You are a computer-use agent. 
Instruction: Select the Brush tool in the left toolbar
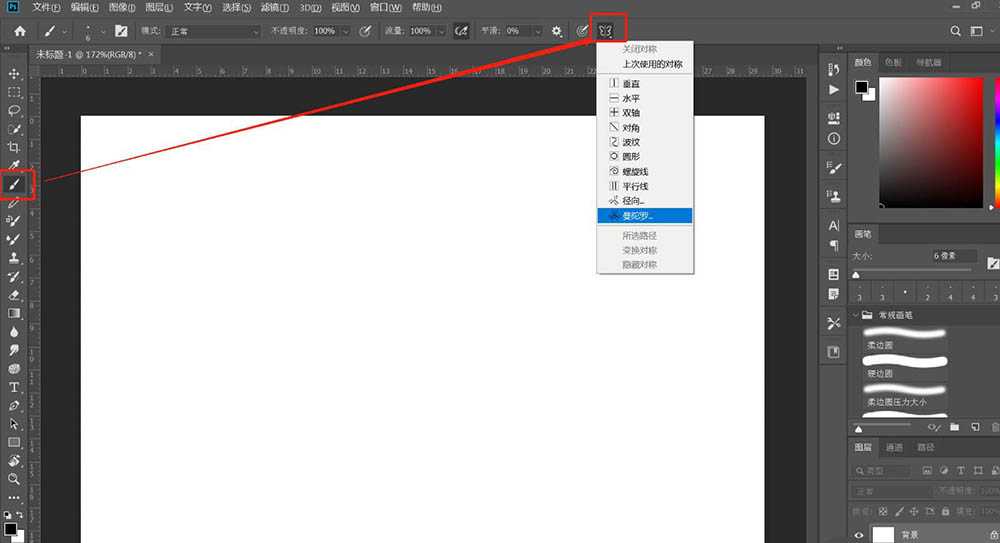coord(15,184)
